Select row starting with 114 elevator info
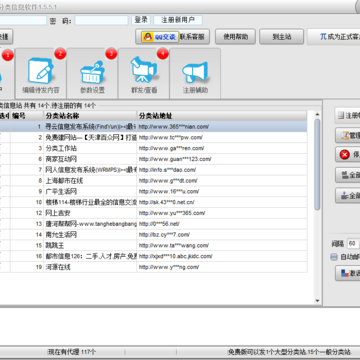This screenshot has width=360, height=360. [153, 202]
